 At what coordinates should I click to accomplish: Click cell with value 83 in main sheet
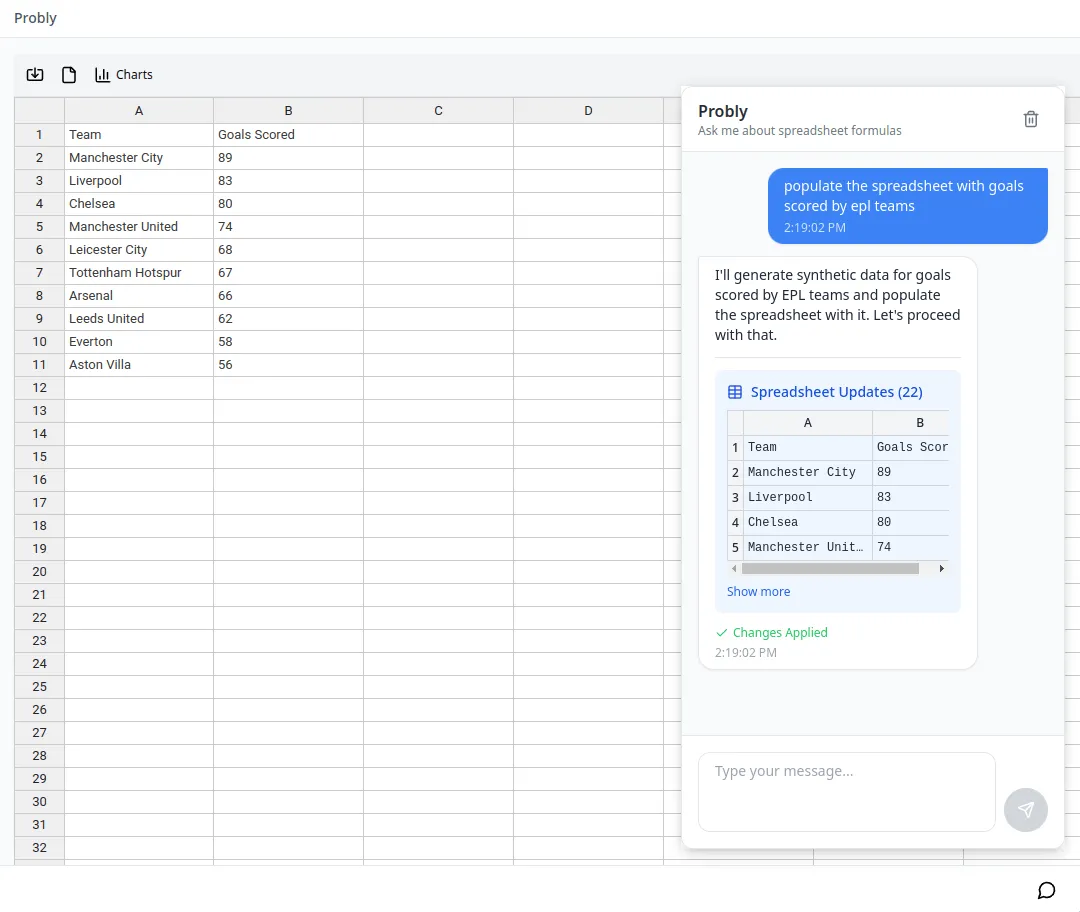pos(289,180)
